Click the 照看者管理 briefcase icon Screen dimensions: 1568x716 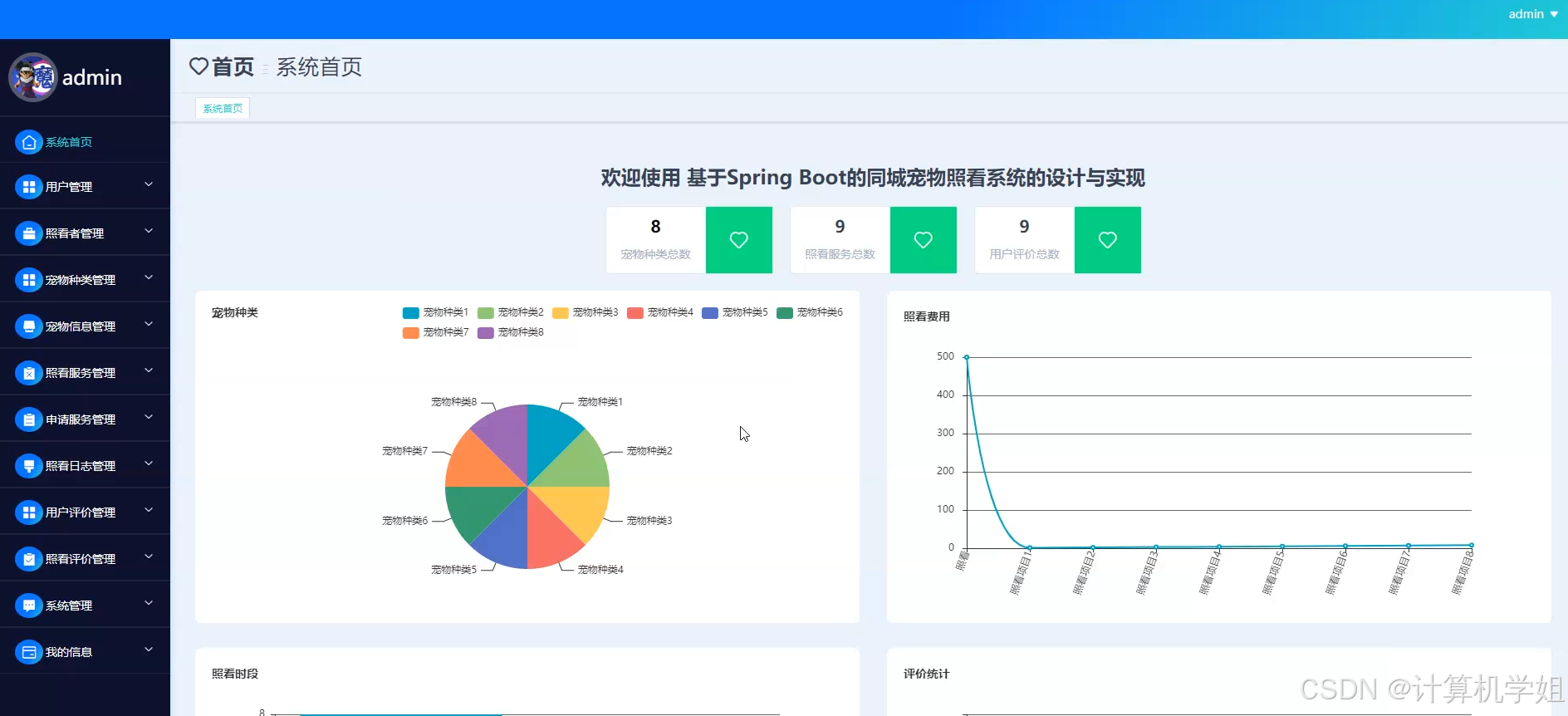point(29,233)
